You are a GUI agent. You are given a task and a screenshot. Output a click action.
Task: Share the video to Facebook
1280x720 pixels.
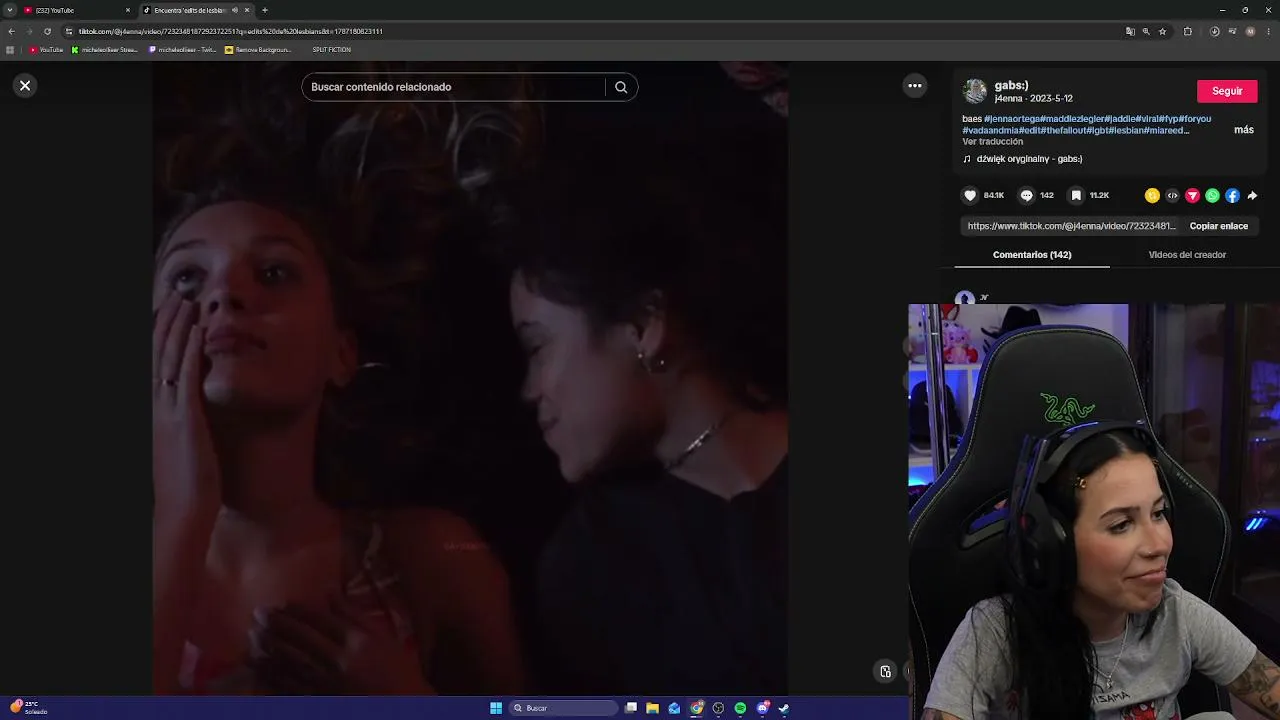click(1232, 196)
